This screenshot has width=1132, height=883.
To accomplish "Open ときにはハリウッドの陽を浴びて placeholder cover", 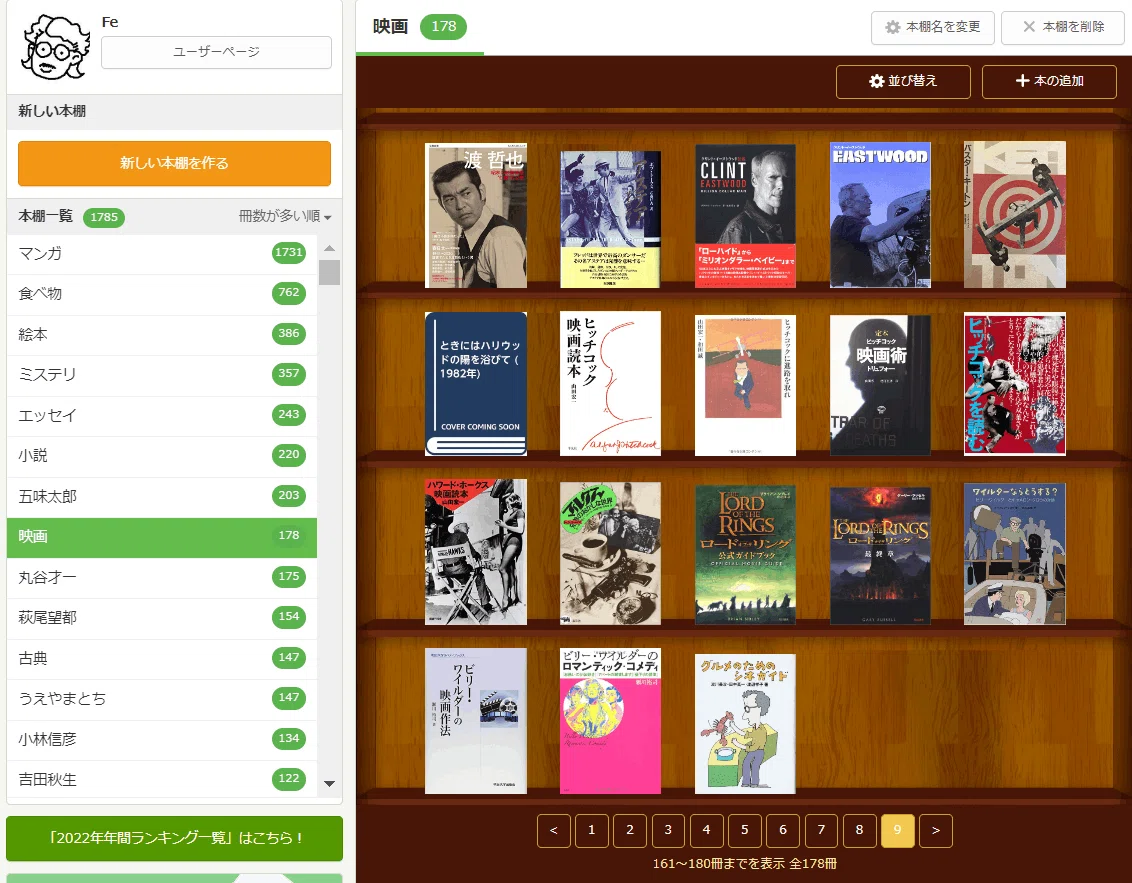I will (476, 383).
